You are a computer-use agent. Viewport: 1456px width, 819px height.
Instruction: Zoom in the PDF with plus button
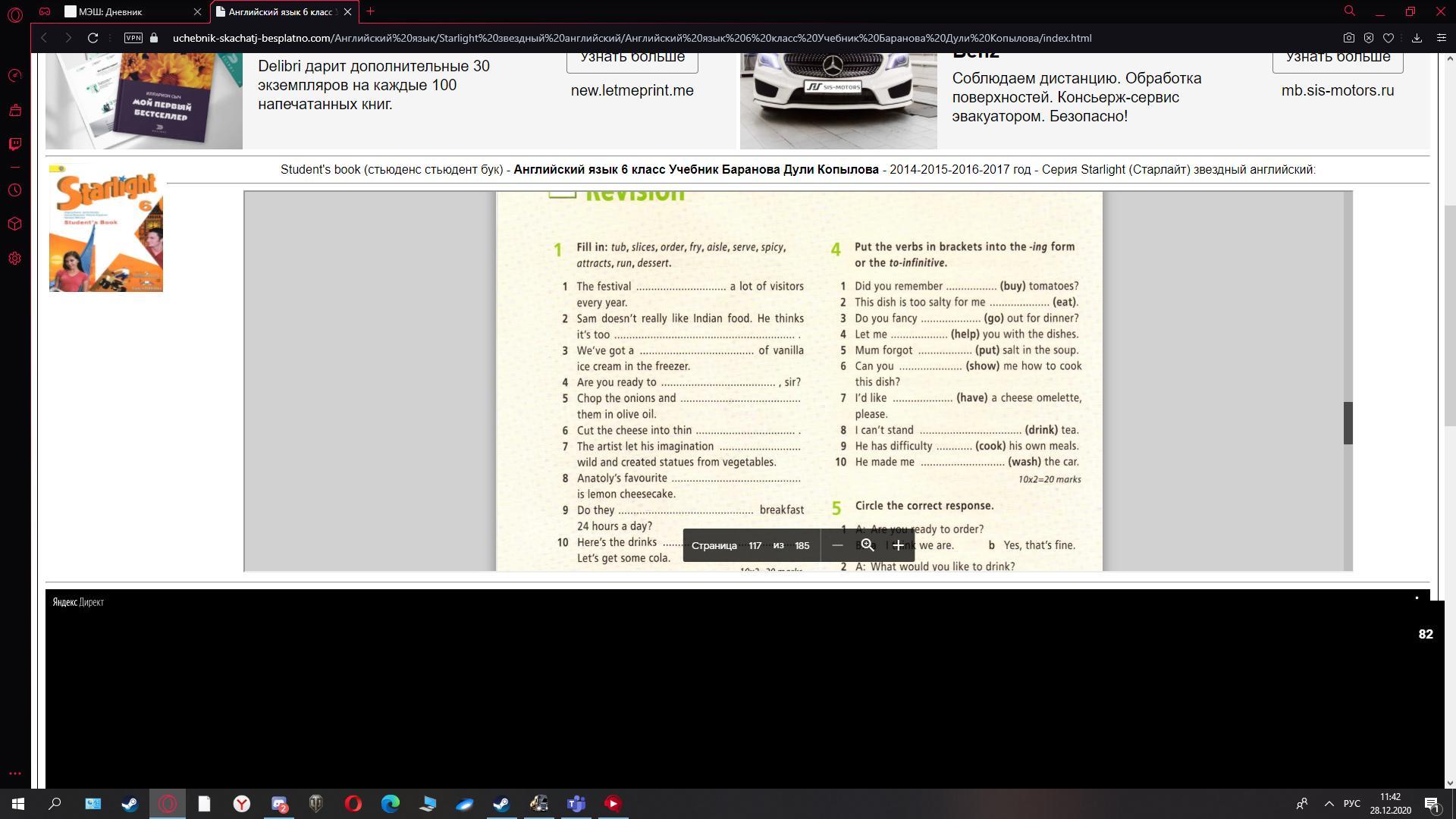coord(898,546)
